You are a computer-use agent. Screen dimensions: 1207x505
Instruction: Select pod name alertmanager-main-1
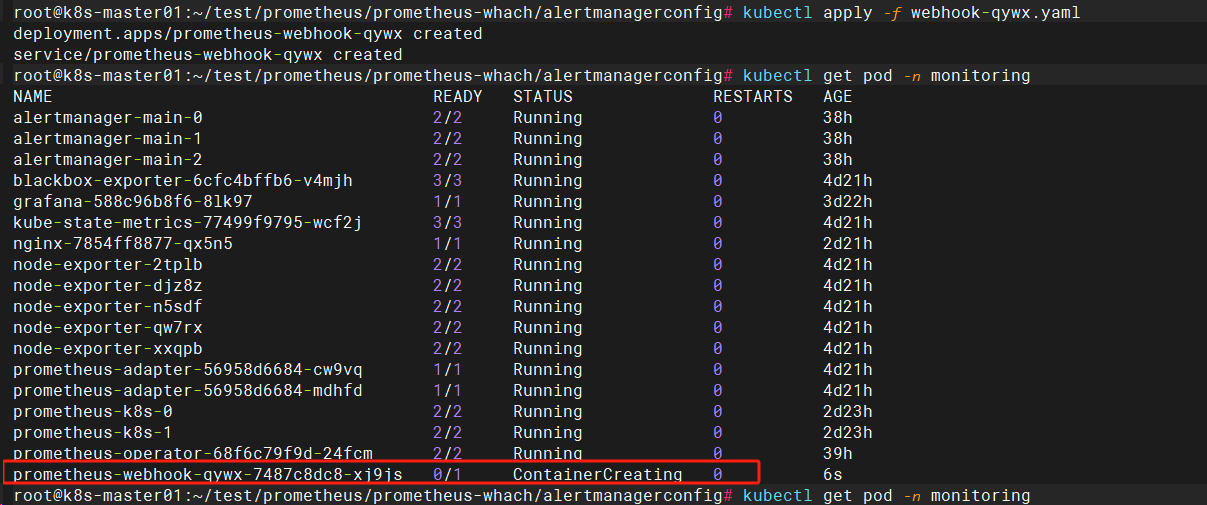[108, 139]
